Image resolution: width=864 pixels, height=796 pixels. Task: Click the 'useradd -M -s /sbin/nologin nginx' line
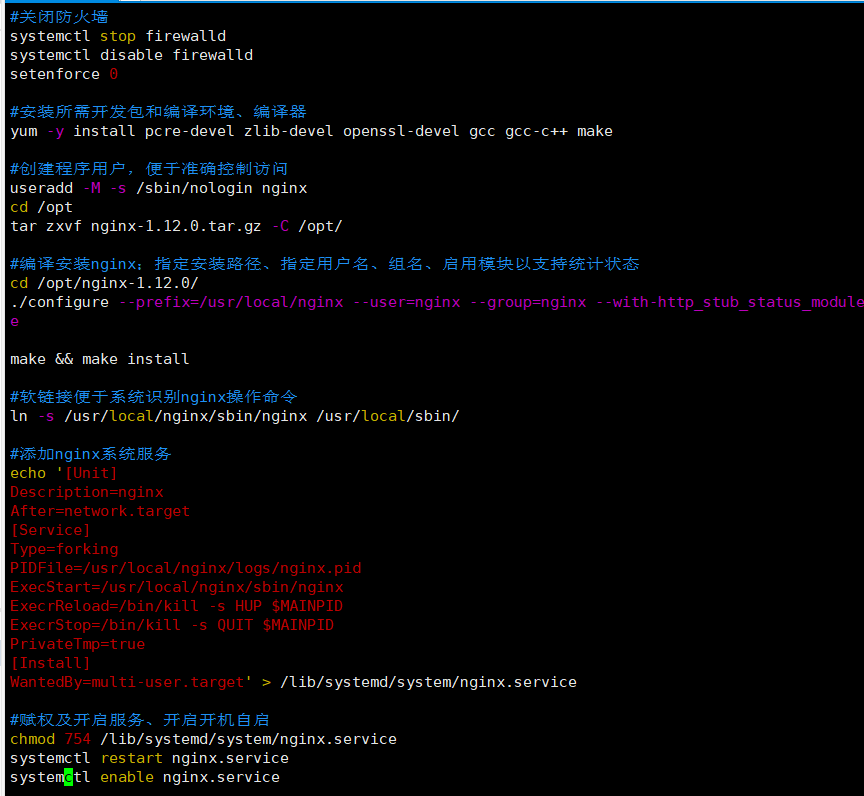(x=159, y=188)
